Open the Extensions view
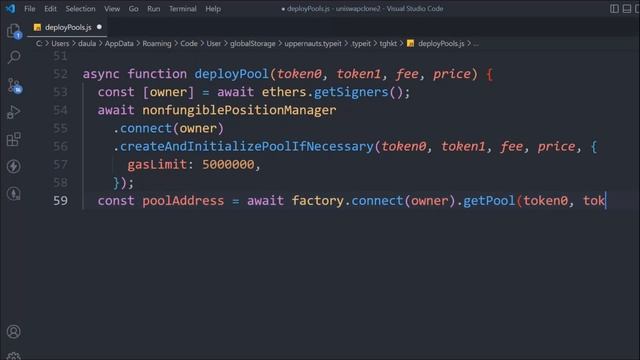This screenshot has height=360, width=640. [13, 139]
